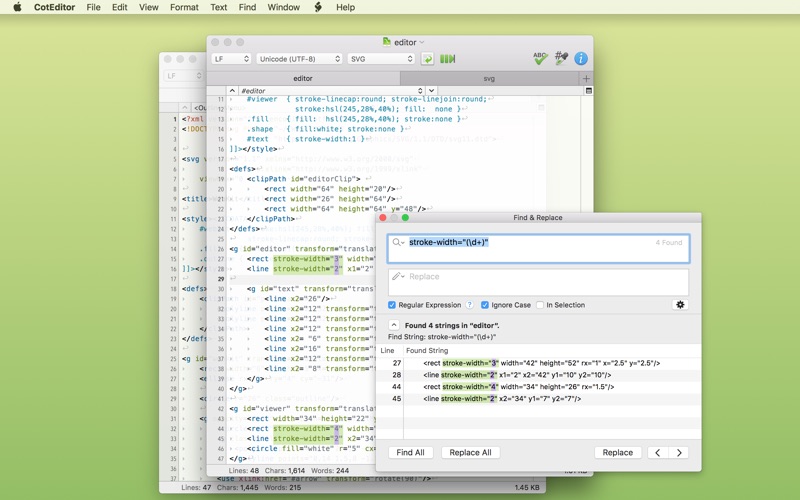
Task: Open the regular expression help button
Action: click(469, 305)
